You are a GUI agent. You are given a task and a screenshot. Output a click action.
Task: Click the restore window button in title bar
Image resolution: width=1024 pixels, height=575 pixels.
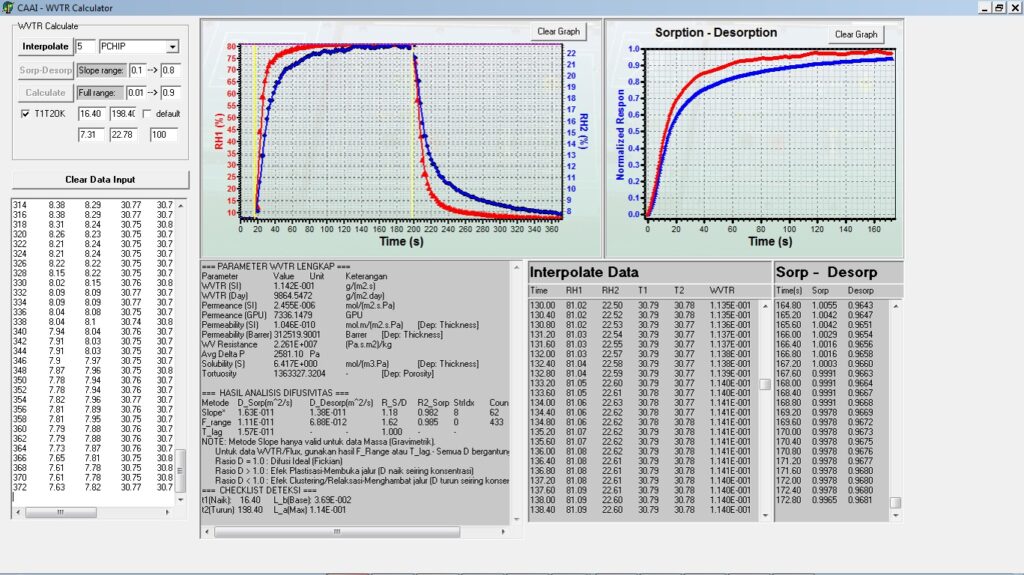tap(997, 7)
